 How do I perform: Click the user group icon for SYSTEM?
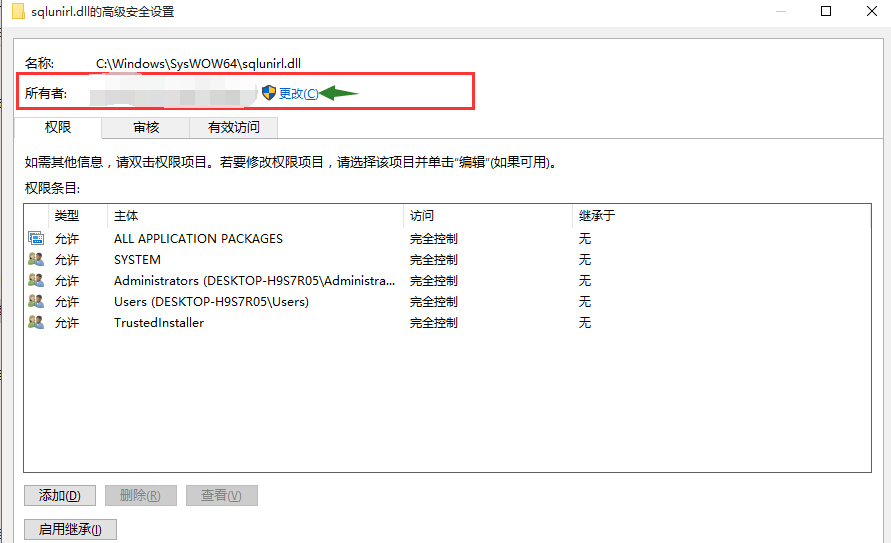(36, 260)
